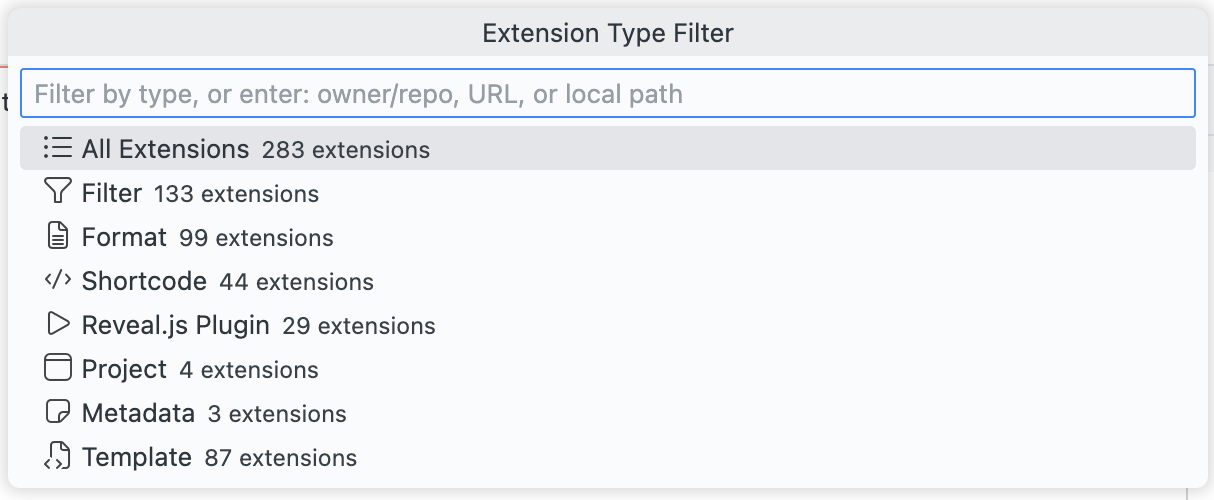Click the file-code icon beside Template

coord(58,457)
